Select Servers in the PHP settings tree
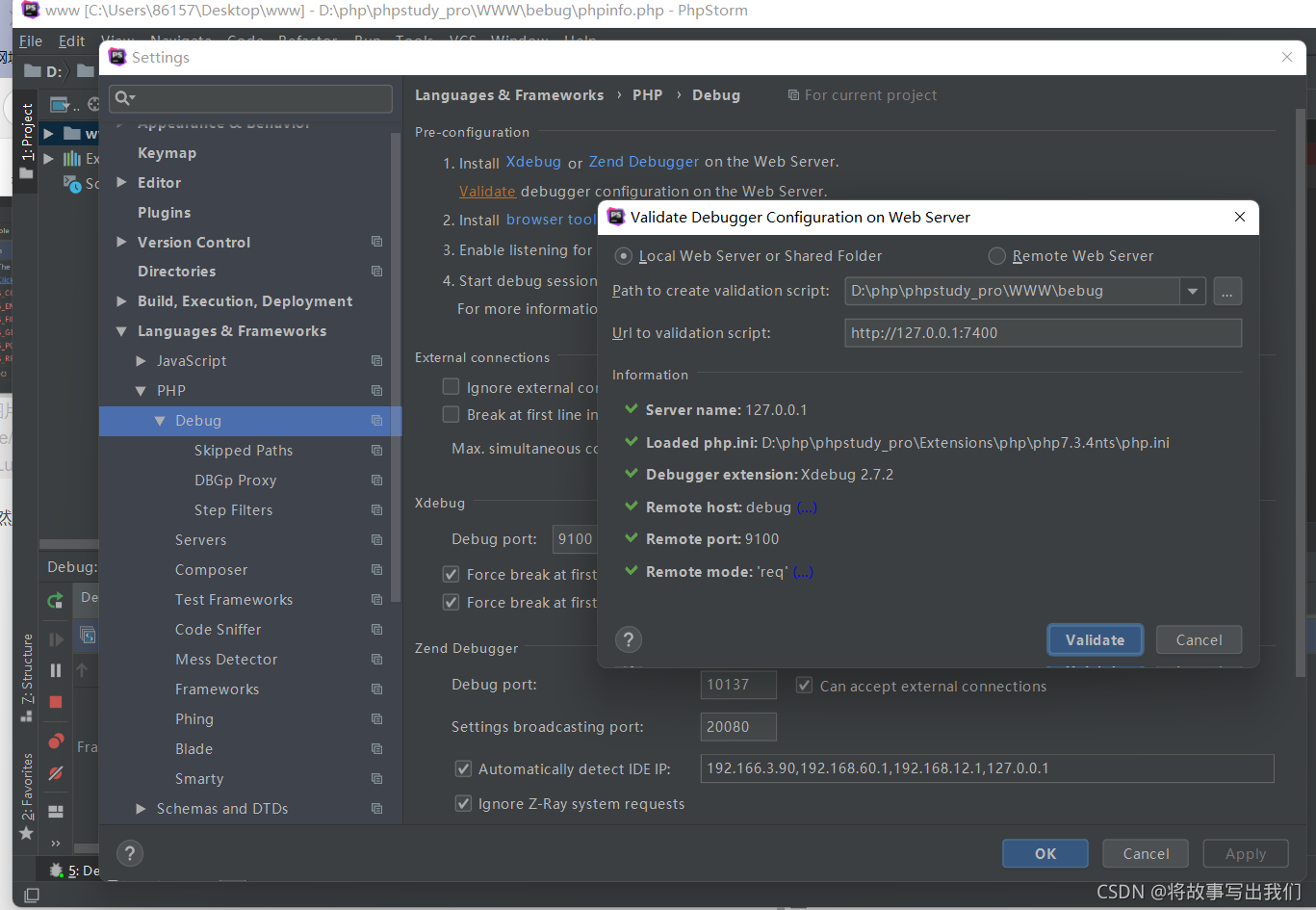This screenshot has width=1316, height=910. tap(200, 540)
